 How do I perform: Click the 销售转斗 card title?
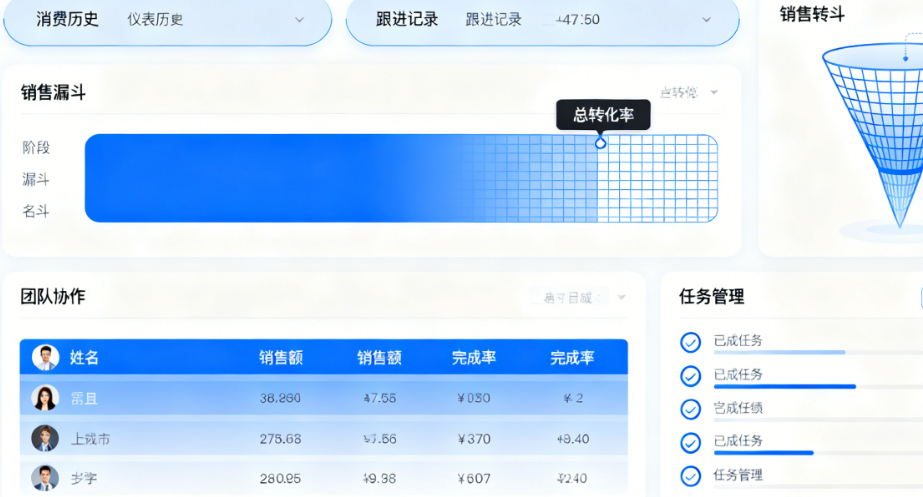(x=812, y=14)
